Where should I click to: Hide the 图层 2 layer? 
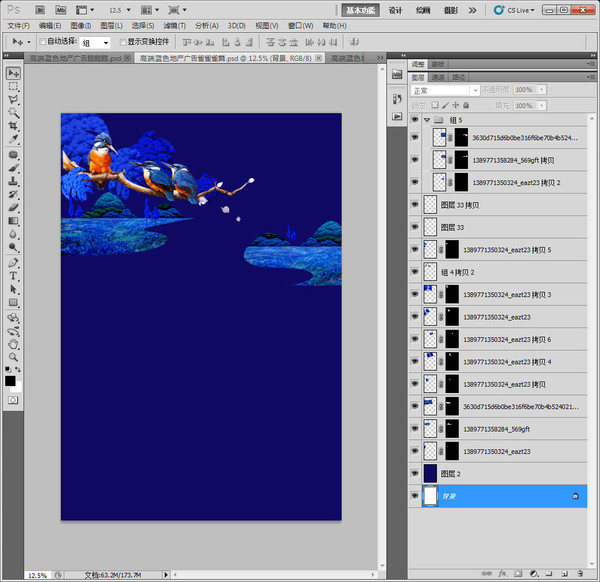(x=415, y=473)
